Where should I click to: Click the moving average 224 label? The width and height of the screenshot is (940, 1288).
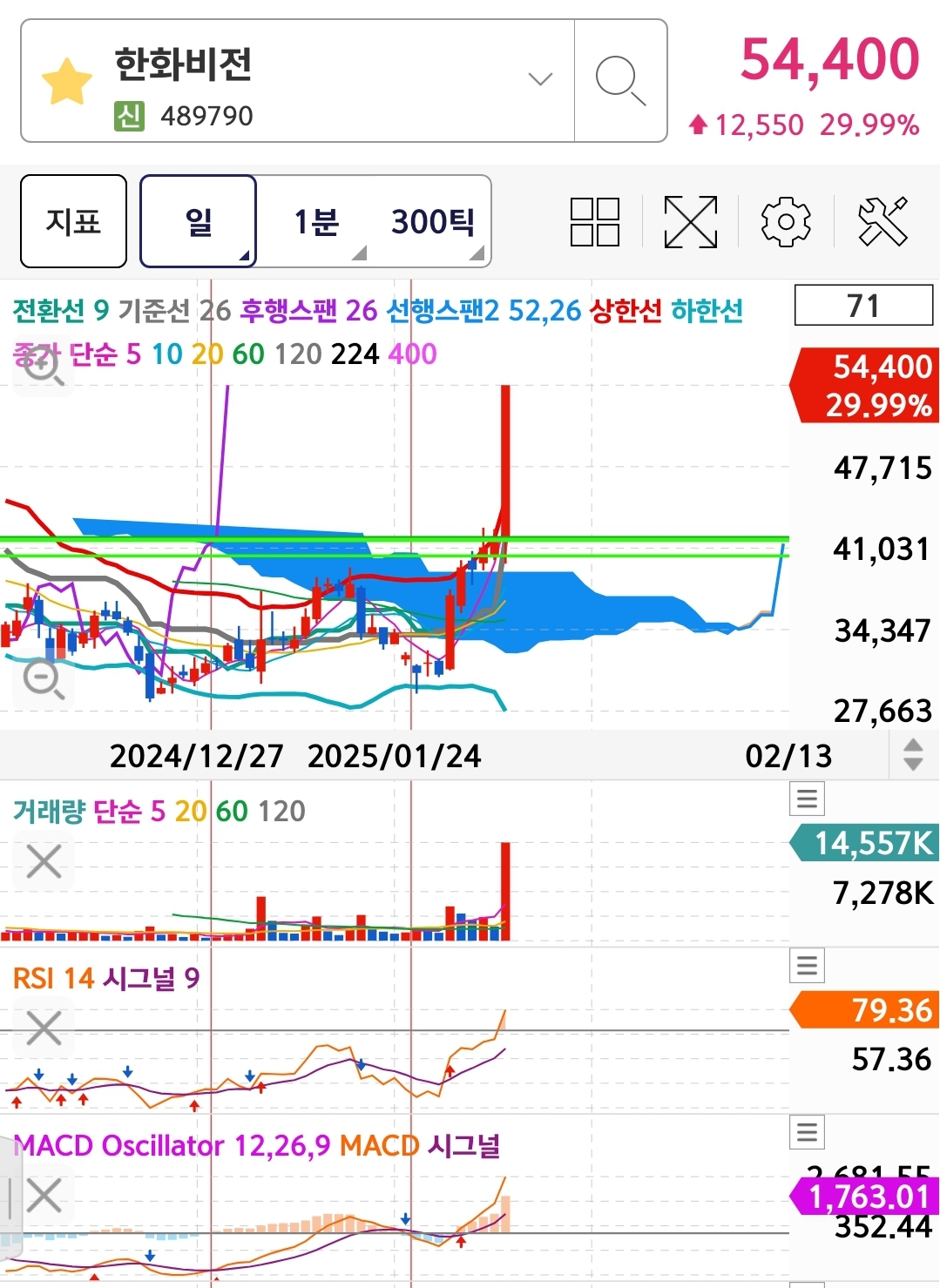coord(355,354)
